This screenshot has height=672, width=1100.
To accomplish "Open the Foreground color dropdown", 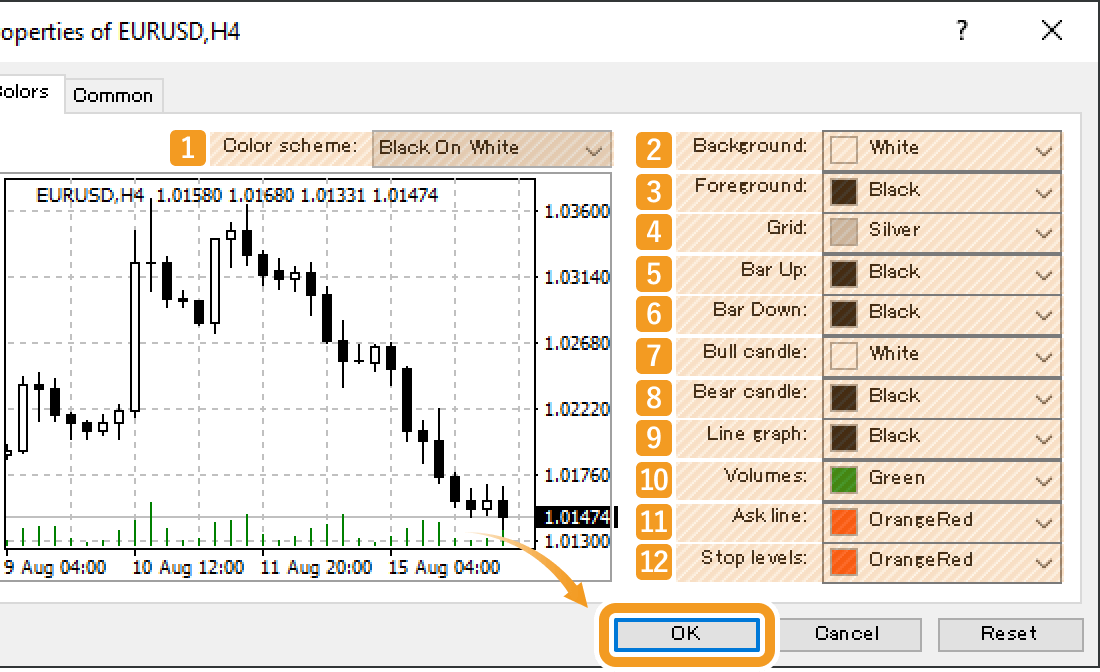I will pos(940,190).
